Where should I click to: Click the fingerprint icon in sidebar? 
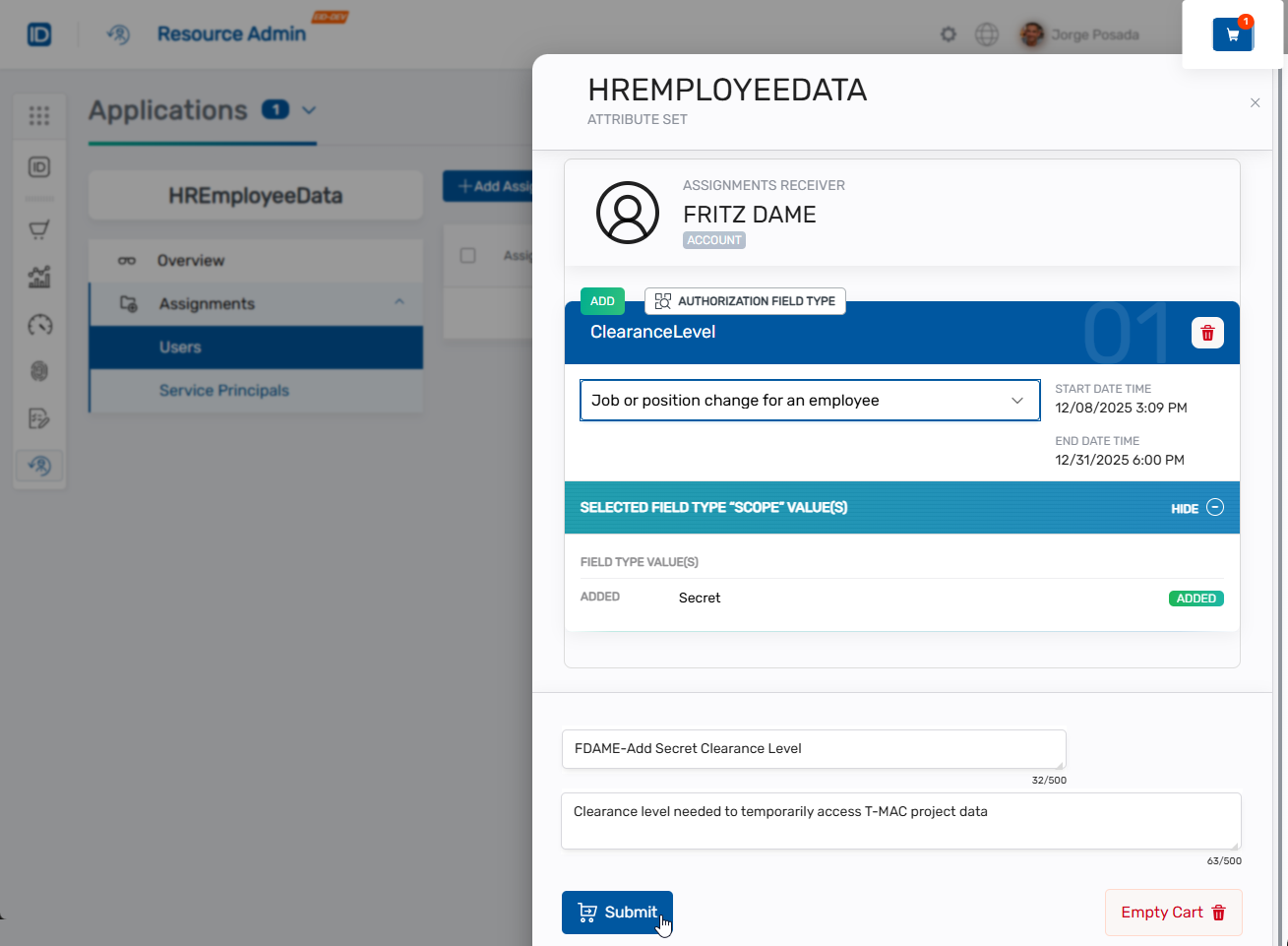pyautogui.click(x=39, y=371)
